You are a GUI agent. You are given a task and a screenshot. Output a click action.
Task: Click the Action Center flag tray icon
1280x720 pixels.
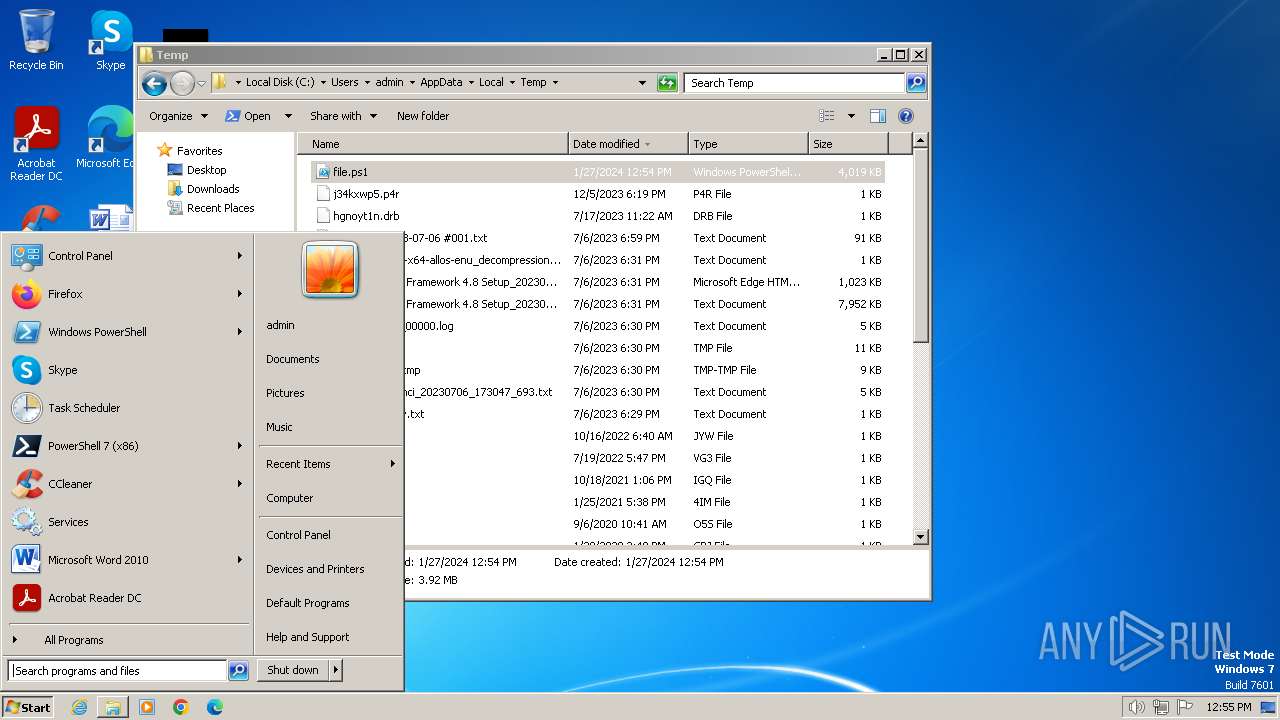click(1184, 707)
